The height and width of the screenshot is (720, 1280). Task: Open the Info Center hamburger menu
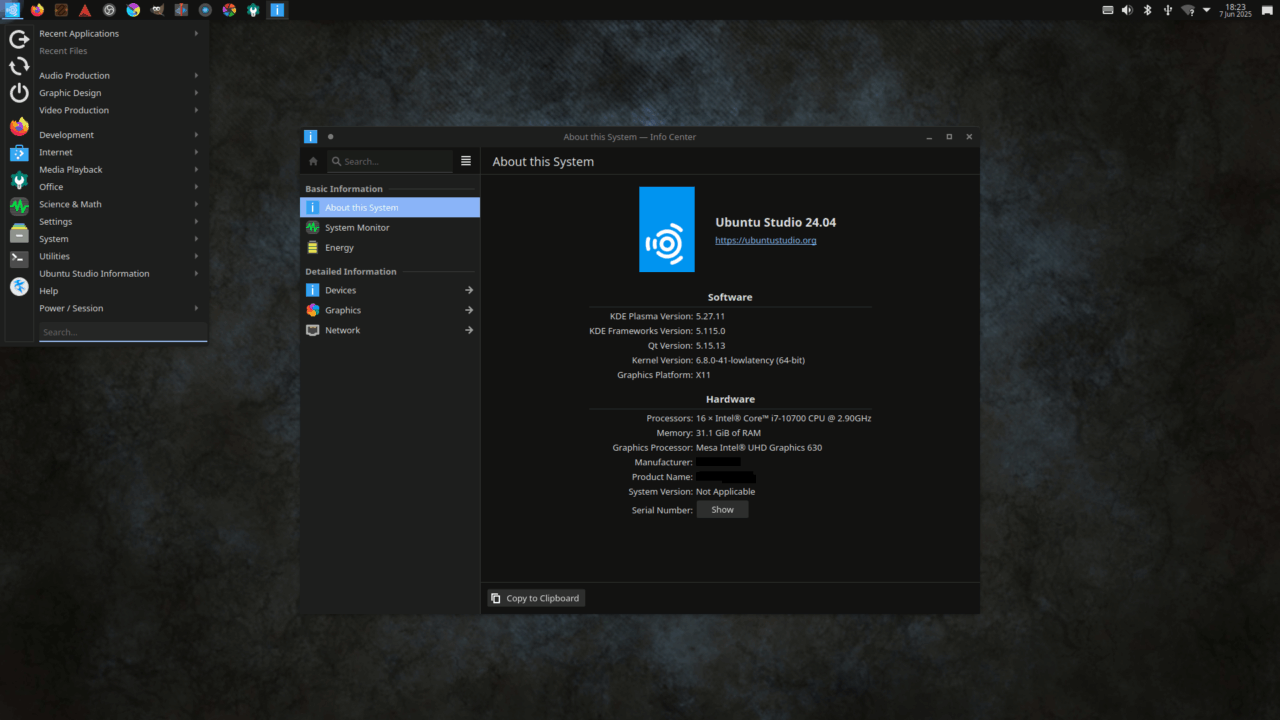coord(466,161)
